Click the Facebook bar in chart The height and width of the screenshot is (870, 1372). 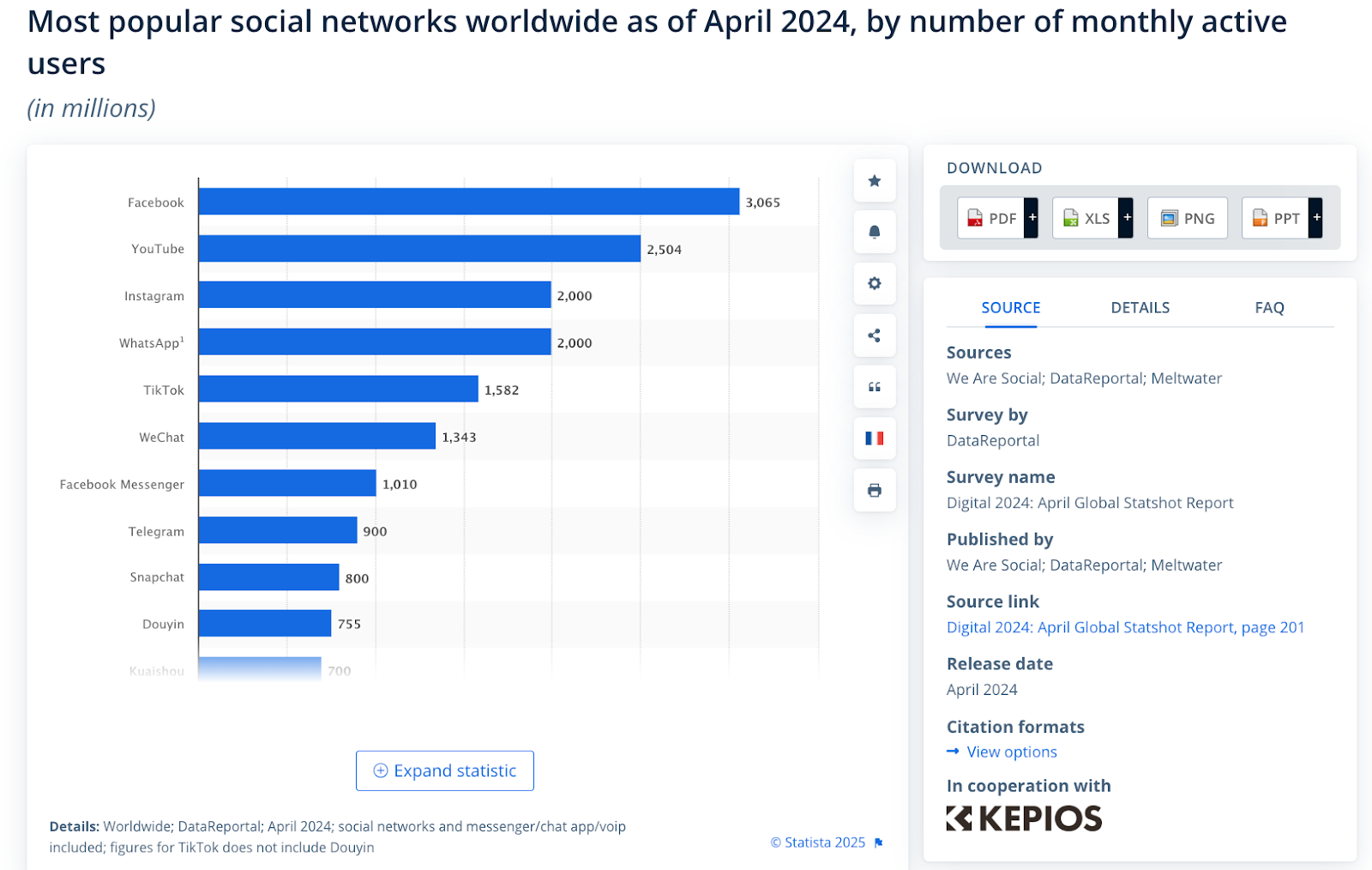(468, 202)
